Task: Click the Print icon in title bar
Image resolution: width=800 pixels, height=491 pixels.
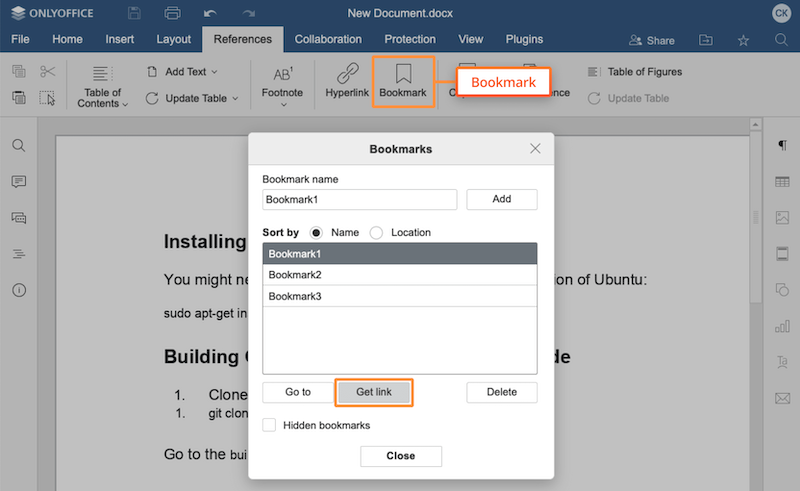Action: 172,13
